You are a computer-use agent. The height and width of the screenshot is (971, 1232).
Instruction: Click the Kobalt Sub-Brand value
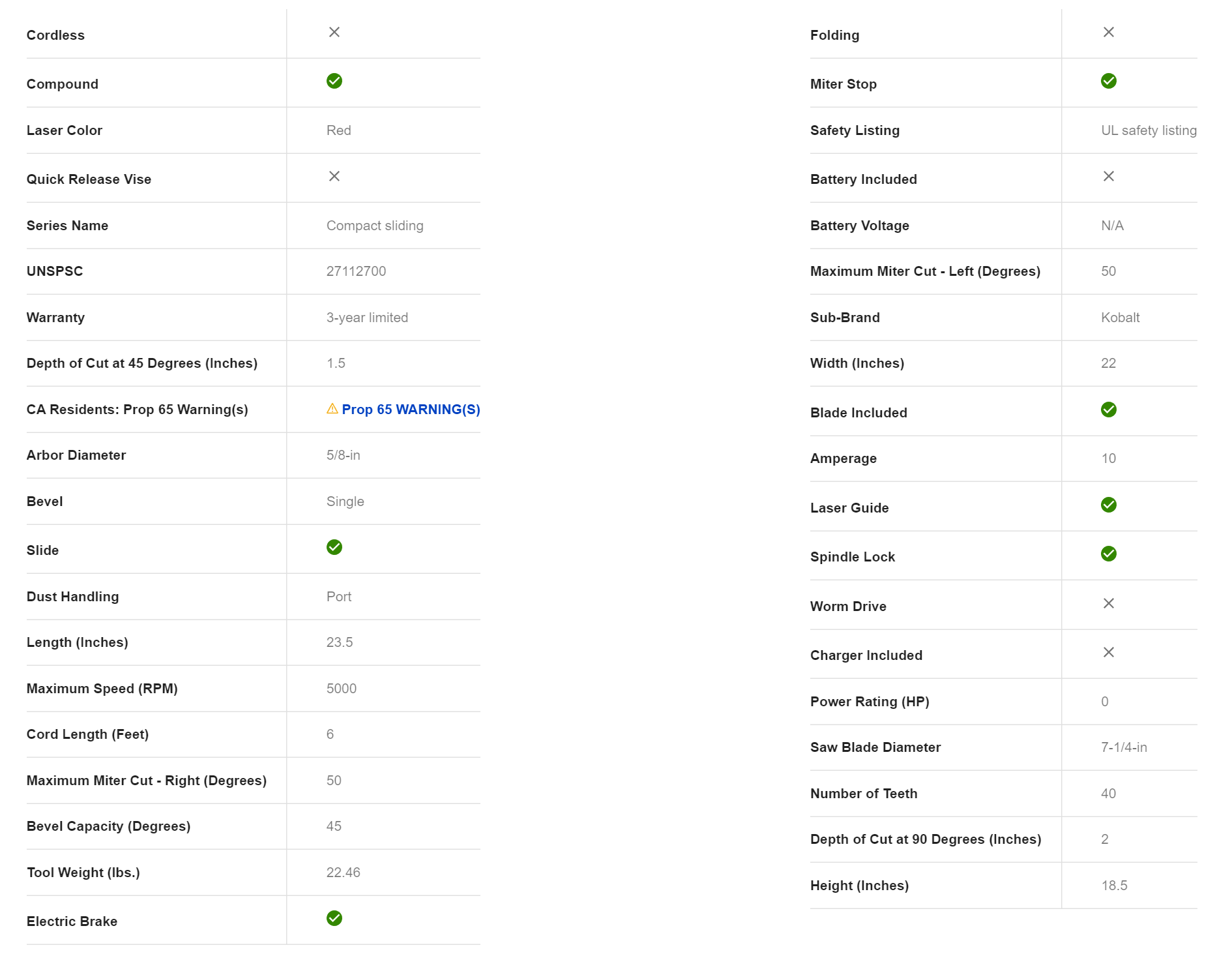(x=1120, y=318)
